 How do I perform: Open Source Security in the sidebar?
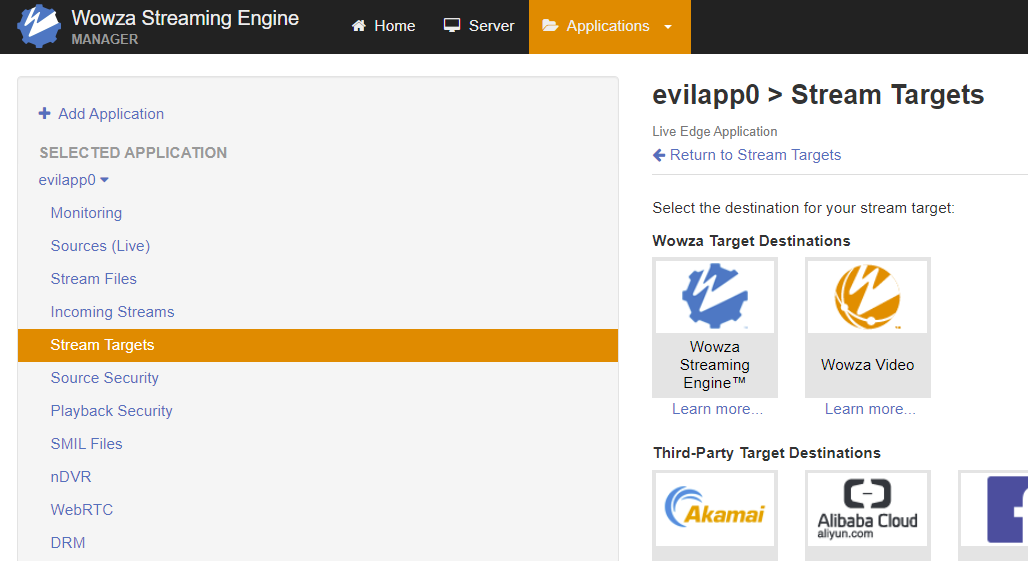(x=104, y=378)
